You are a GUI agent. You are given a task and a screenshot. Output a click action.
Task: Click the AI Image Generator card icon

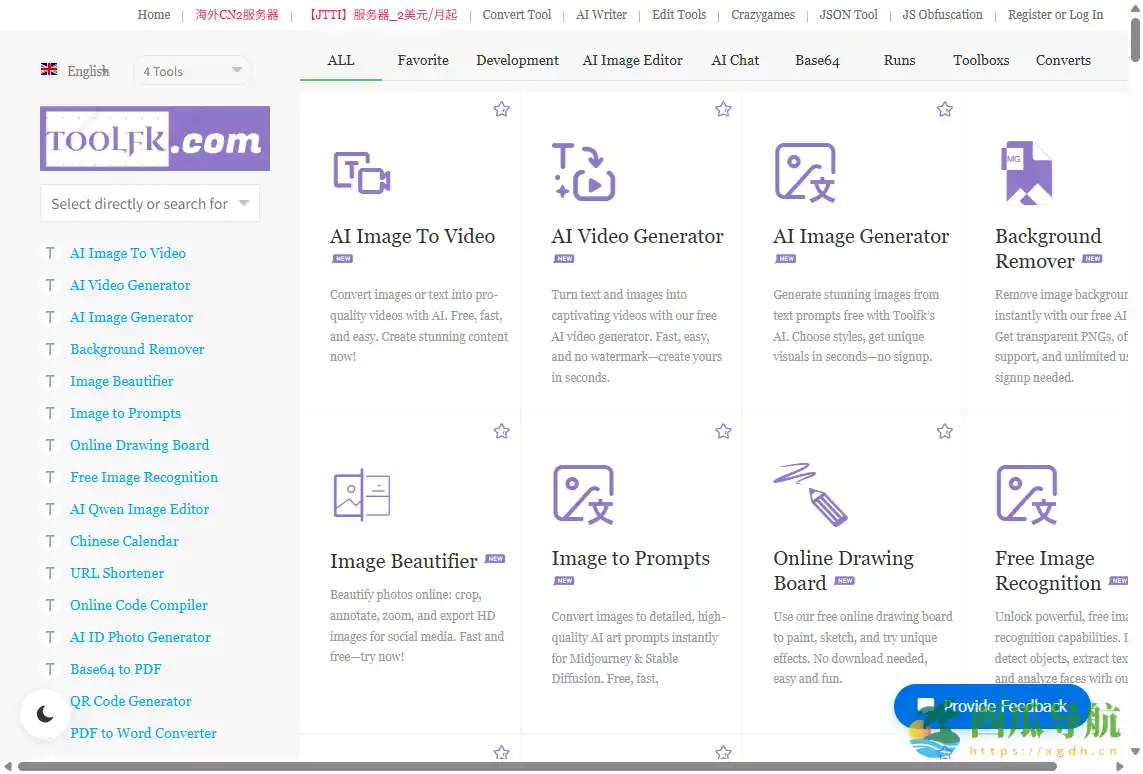(805, 172)
